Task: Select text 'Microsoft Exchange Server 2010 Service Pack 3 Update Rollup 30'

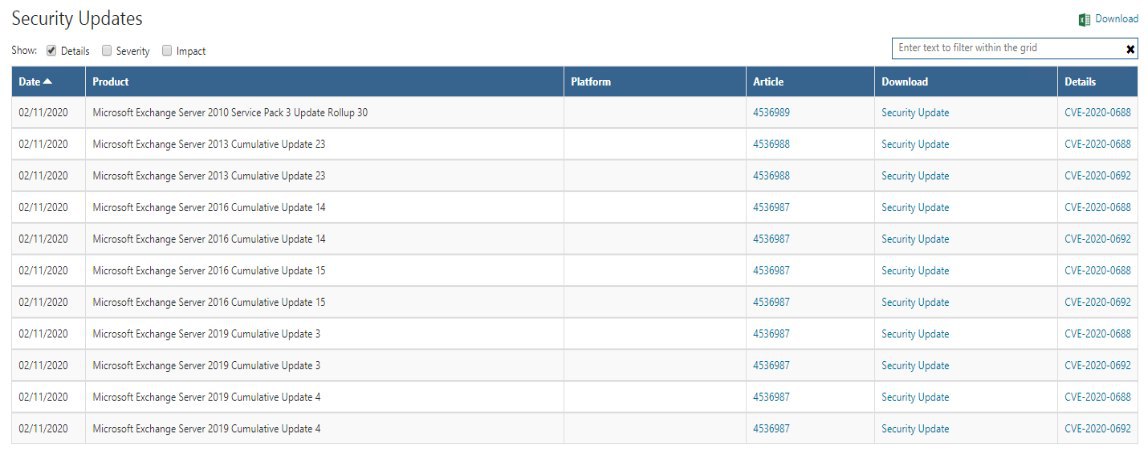Action: click(x=230, y=113)
